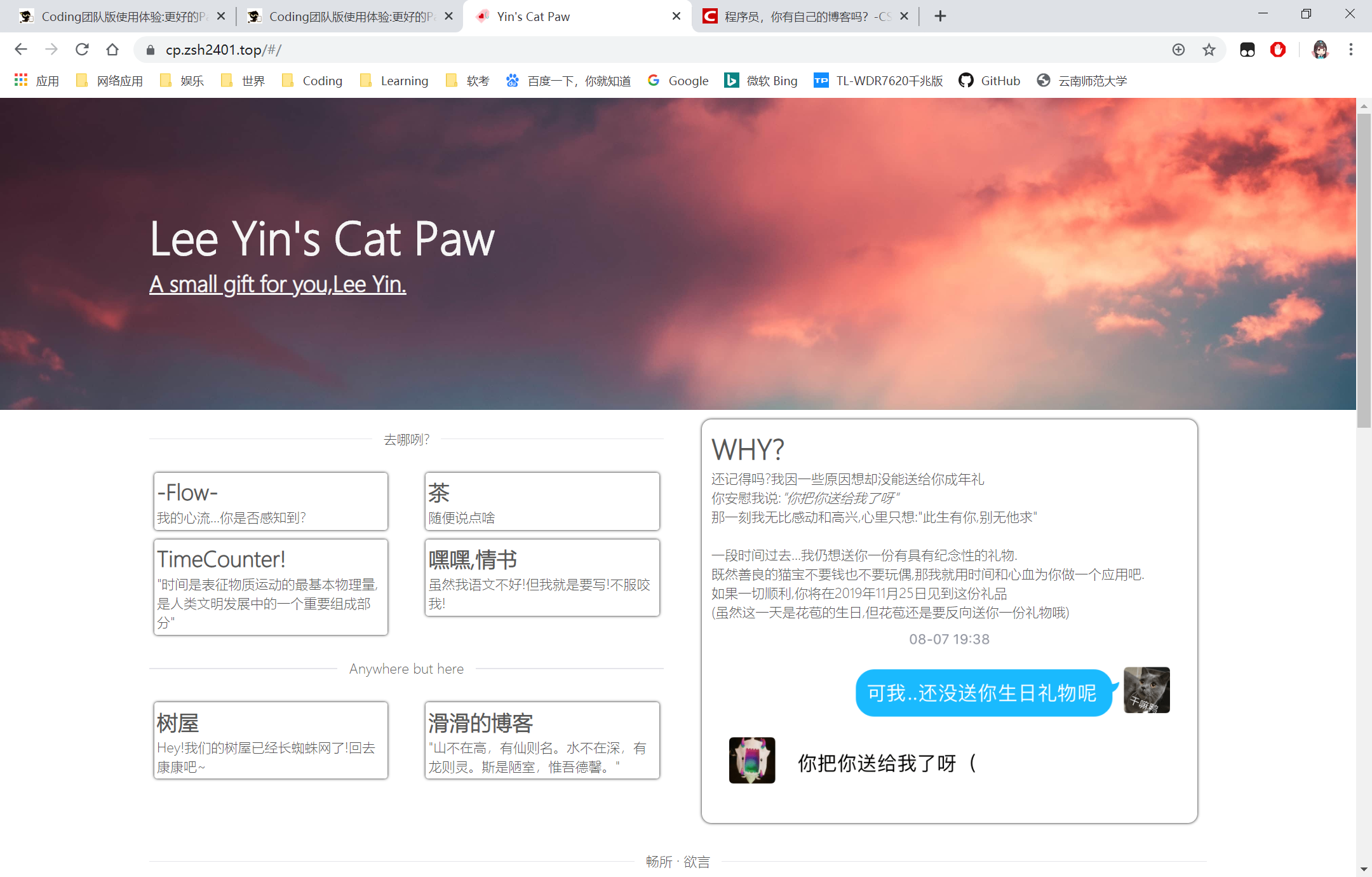This screenshot has width=1372, height=877.
Task: Click the page vertical scrollbar thumb
Action: pos(1364,267)
